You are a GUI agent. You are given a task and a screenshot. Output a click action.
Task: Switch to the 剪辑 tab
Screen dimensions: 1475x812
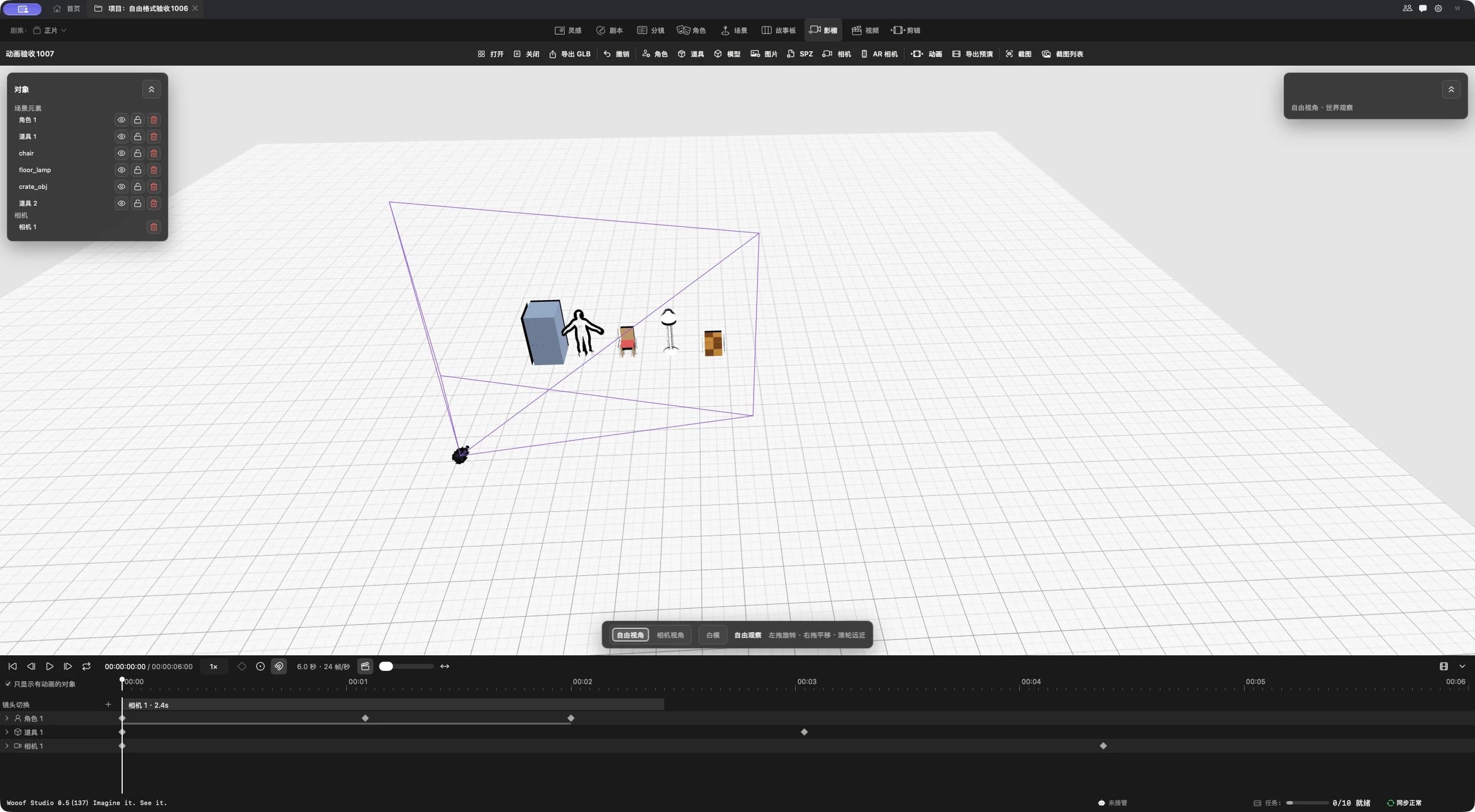906,31
